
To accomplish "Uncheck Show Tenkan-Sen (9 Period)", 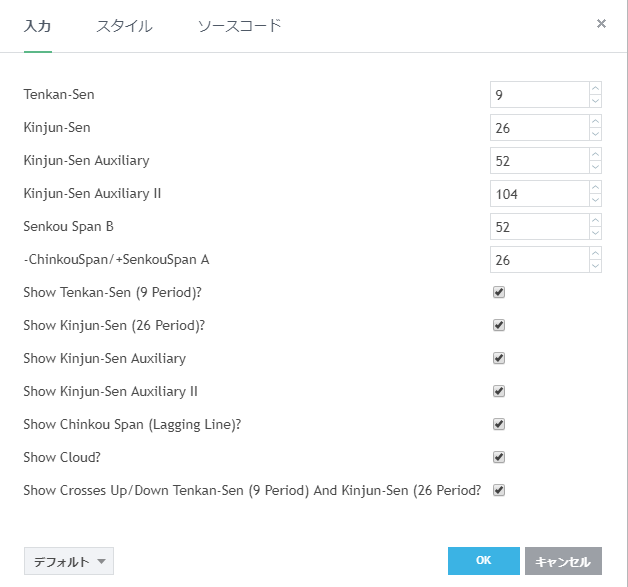I will point(499,292).
